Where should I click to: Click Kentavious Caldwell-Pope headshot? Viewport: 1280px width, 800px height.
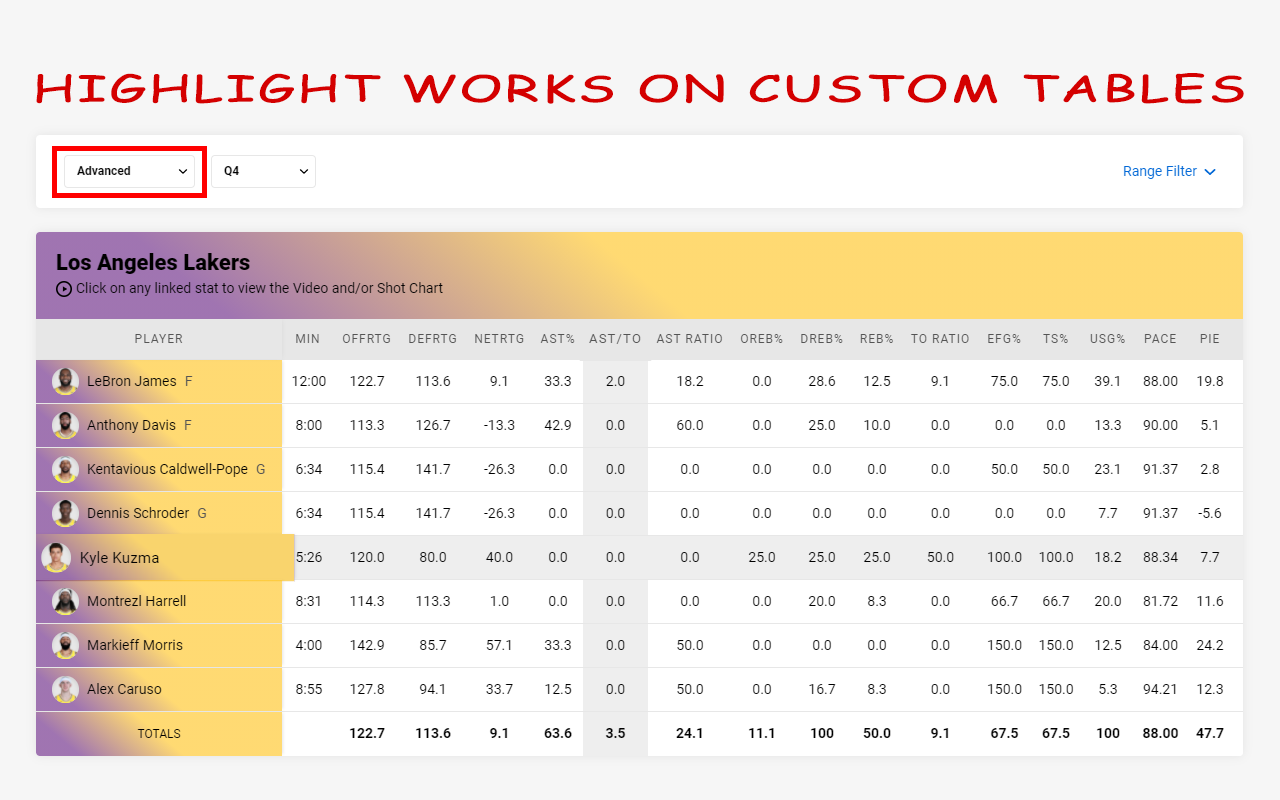click(x=65, y=469)
